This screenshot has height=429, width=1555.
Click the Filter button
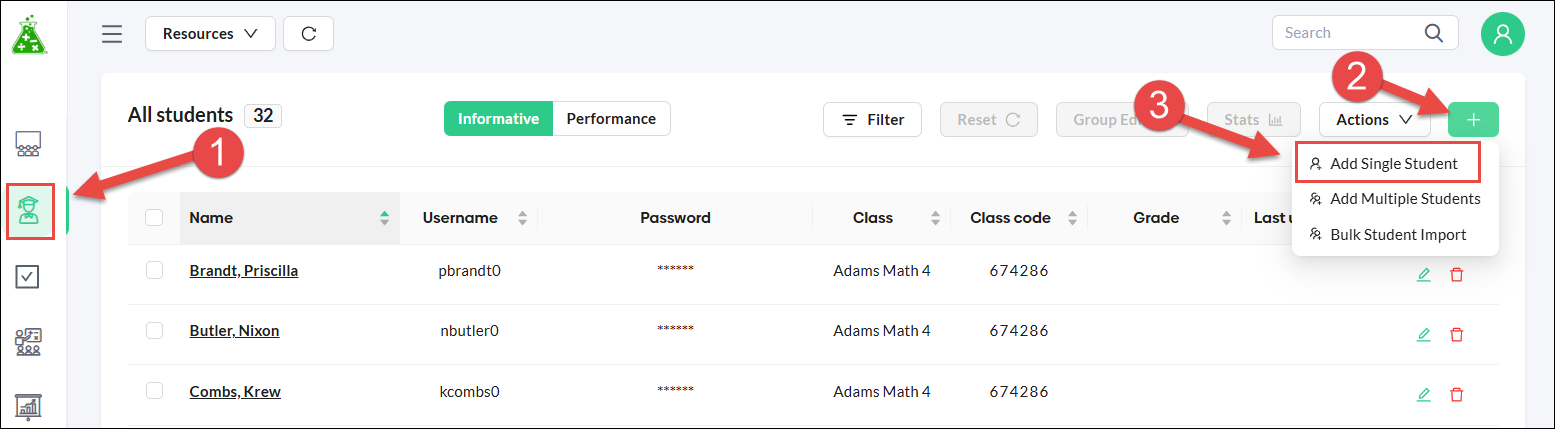(x=872, y=120)
